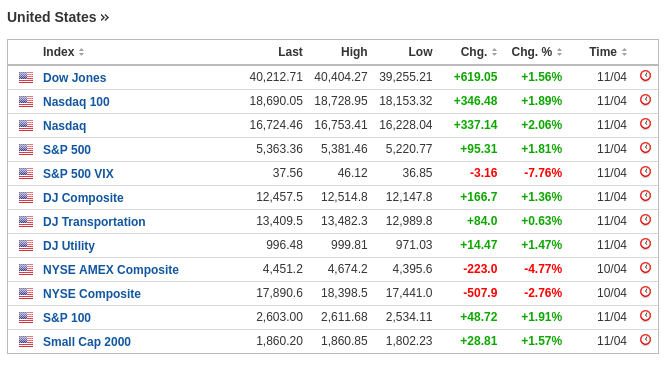Click the clock icon for NYSE AMEX Composite
Image resolution: width=669 pixels, height=370 pixels.
pyautogui.click(x=646, y=268)
